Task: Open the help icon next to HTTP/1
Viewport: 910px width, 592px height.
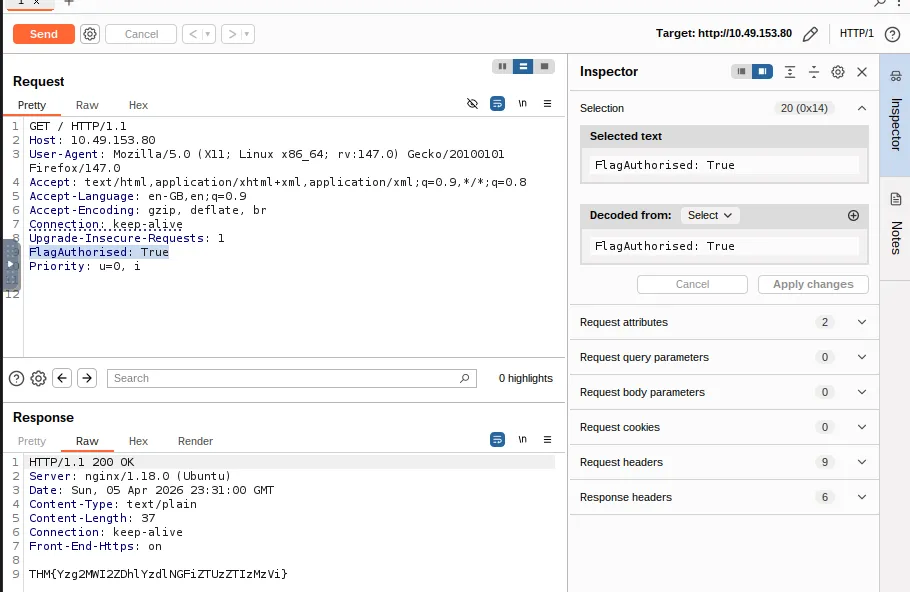Action: pyautogui.click(x=892, y=34)
